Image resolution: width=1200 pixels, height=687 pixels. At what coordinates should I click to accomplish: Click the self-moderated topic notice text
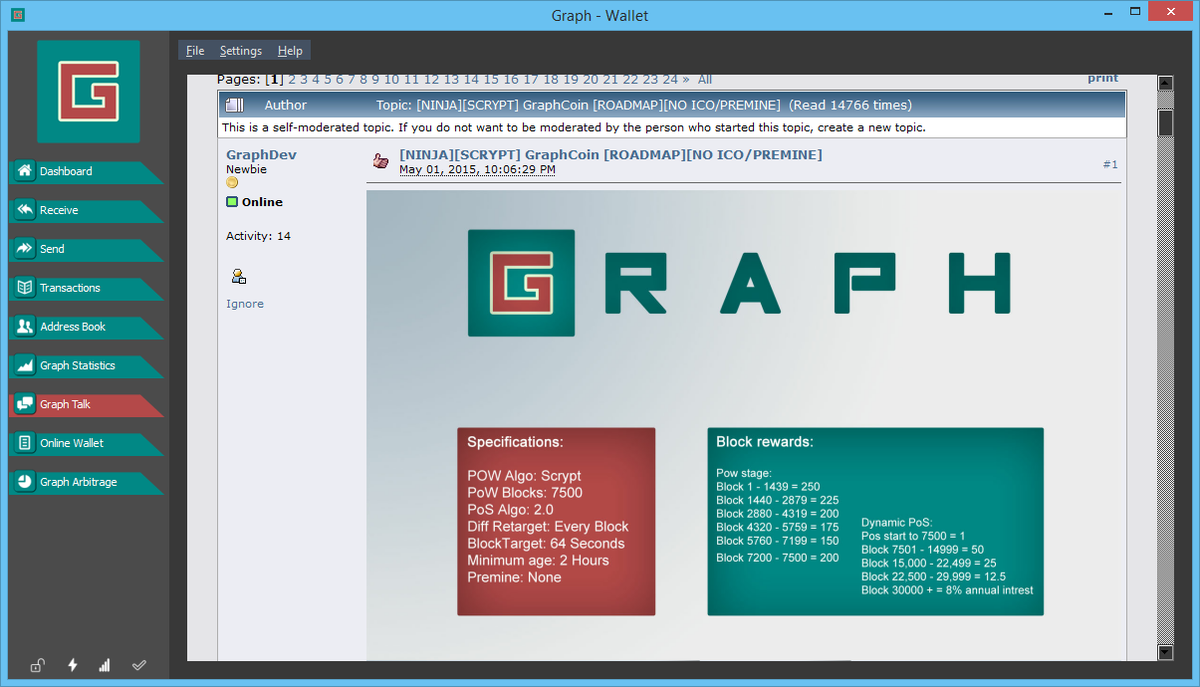(x=573, y=128)
